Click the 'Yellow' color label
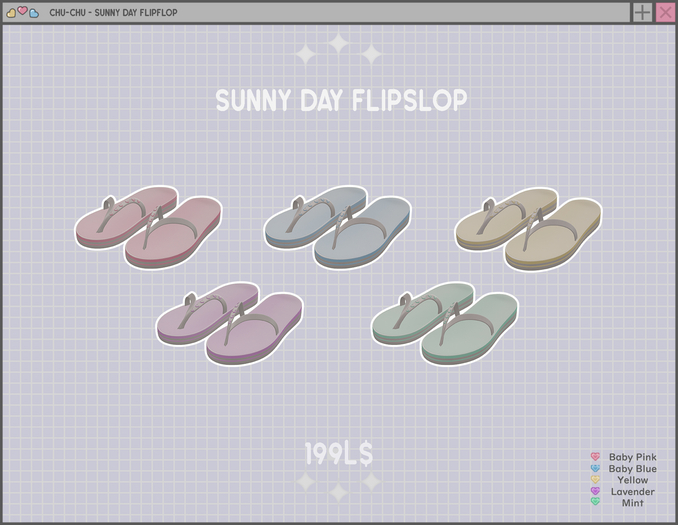 [x=633, y=480]
